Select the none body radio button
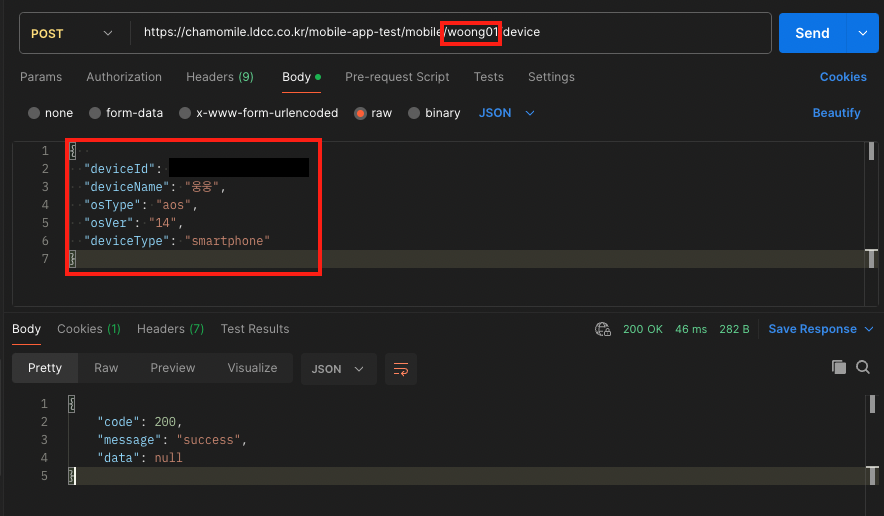Viewport: 884px width, 516px height. (35, 113)
